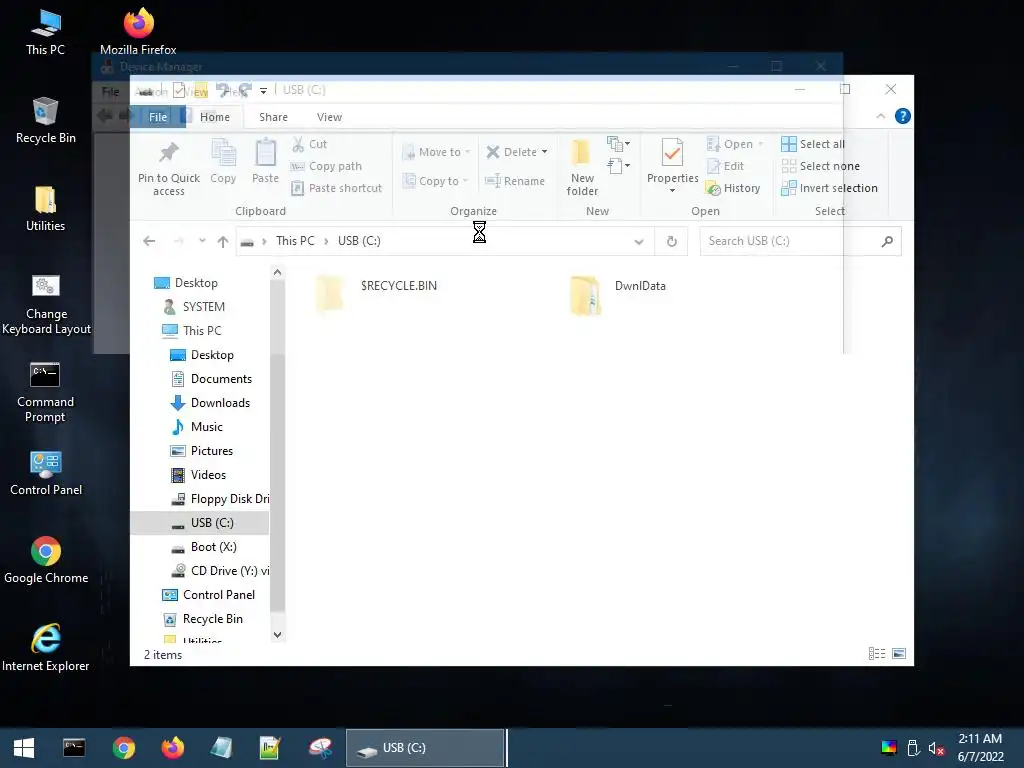Open the File tab

coord(158,117)
